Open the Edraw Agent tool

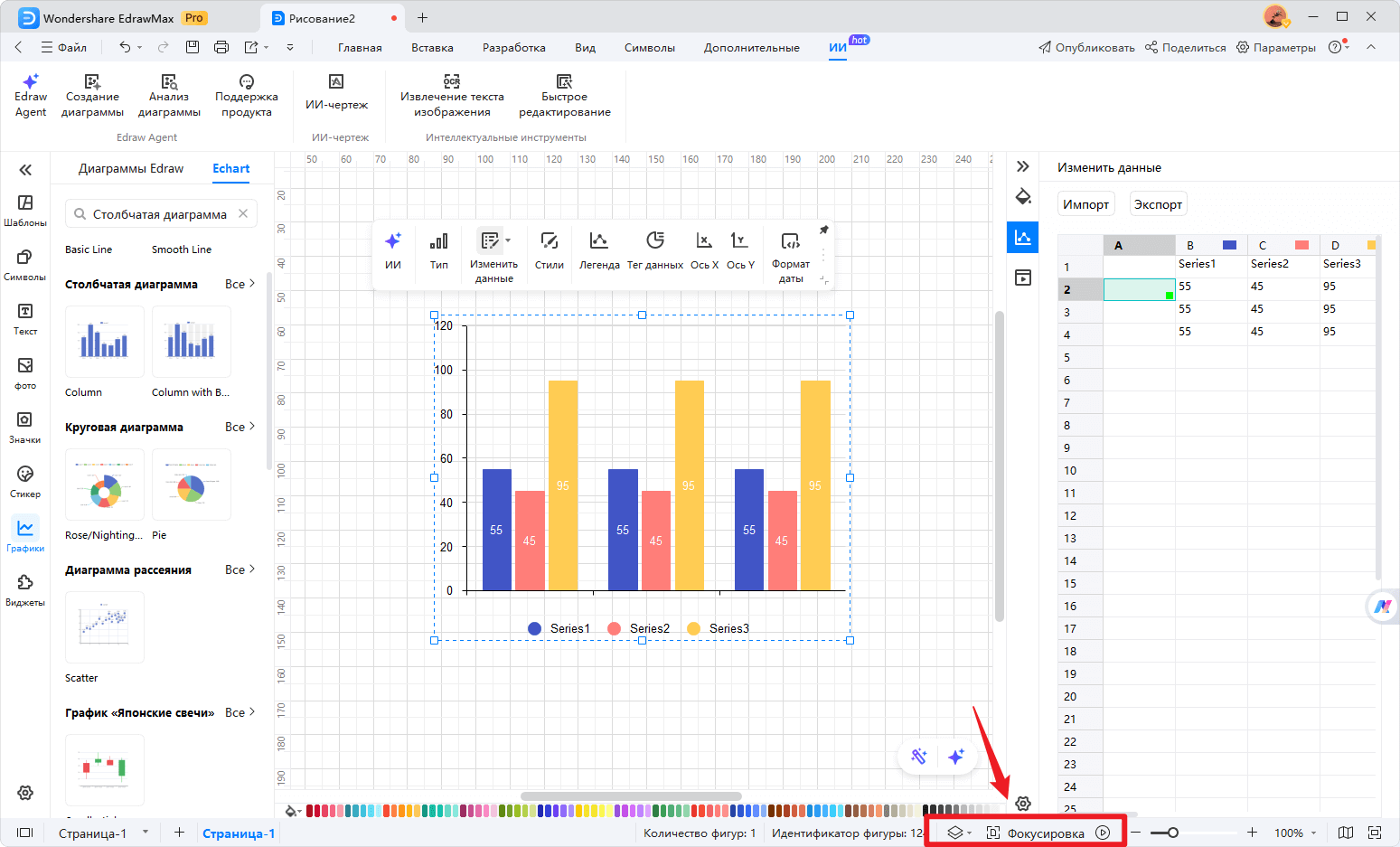(31, 96)
